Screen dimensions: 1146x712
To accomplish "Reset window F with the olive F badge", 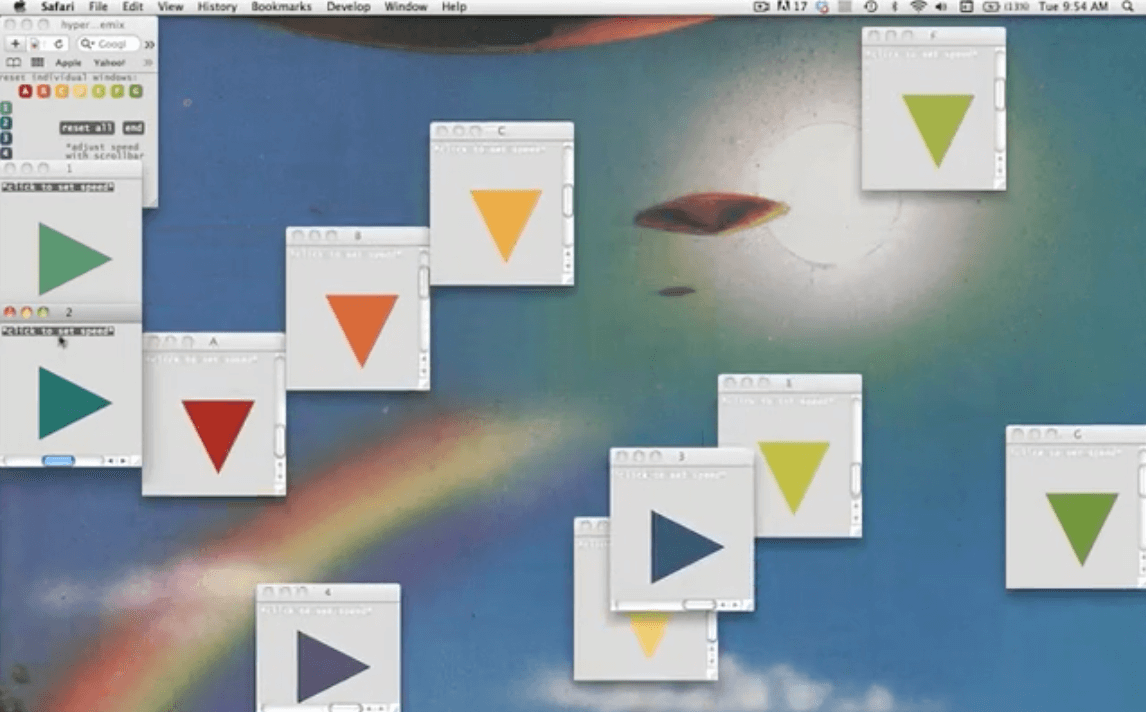I will pyautogui.click(x=117, y=91).
